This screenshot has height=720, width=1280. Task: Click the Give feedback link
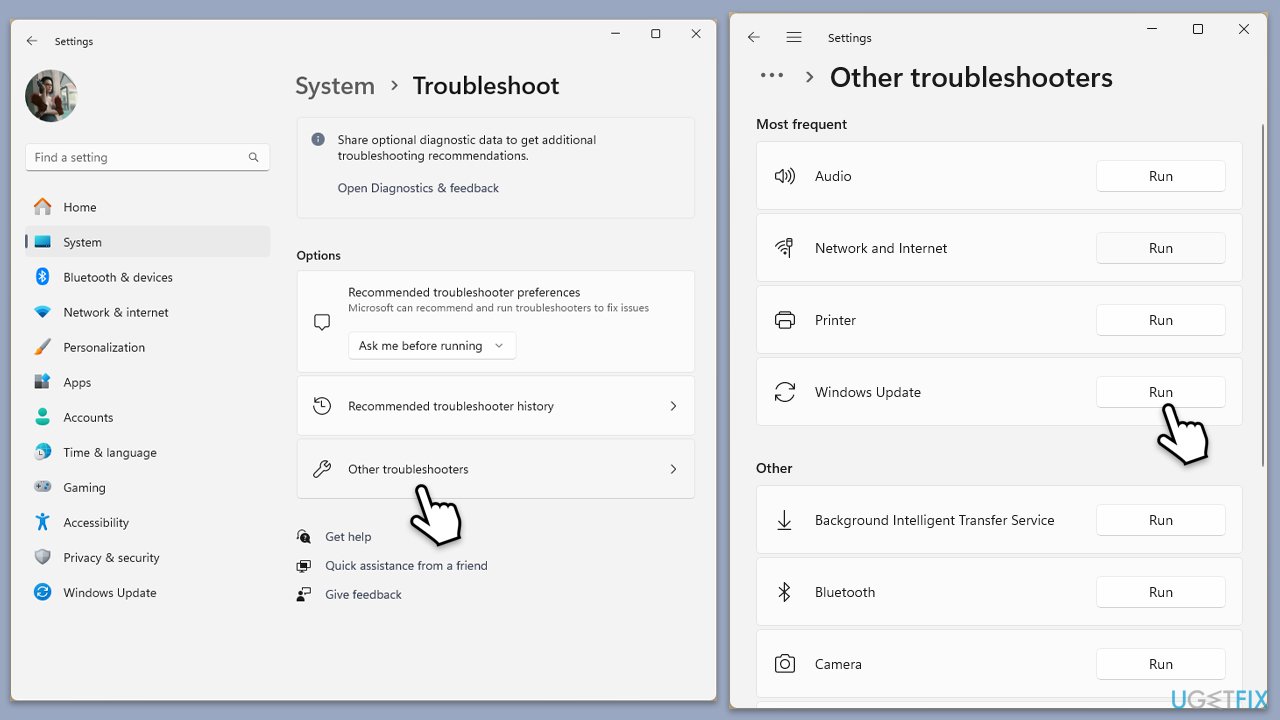click(x=363, y=594)
